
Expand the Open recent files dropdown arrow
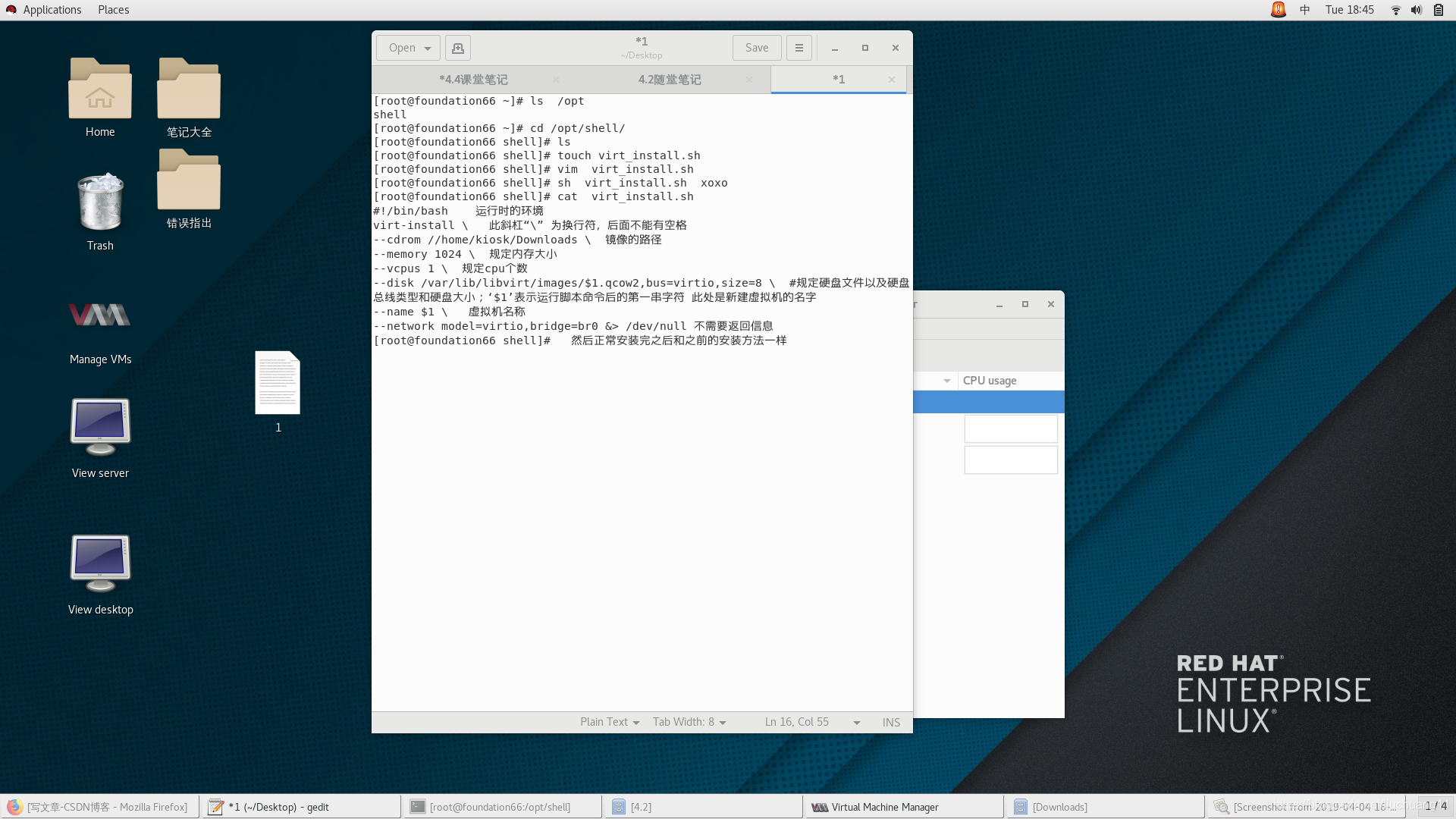[x=428, y=48]
